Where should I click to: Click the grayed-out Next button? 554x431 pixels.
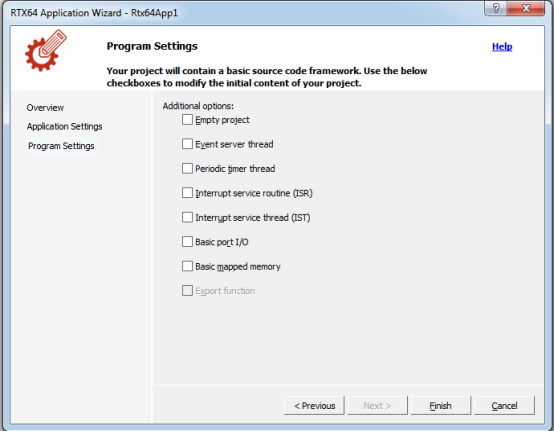click(x=377, y=406)
